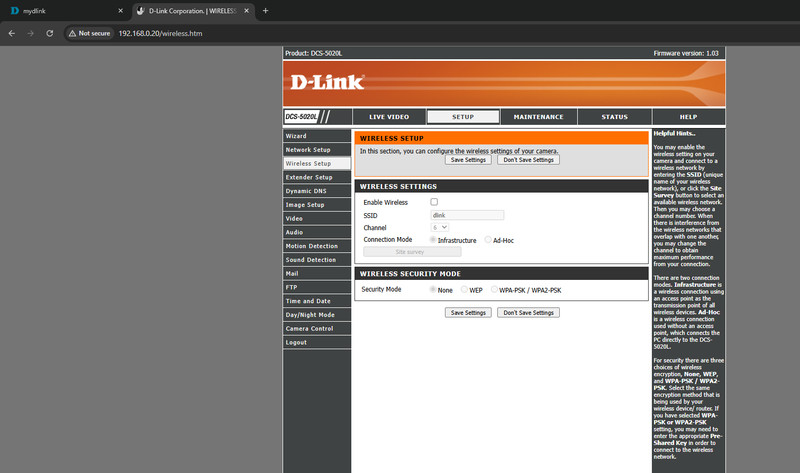Select Wireless Setup in the sidebar

pyautogui.click(x=317, y=163)
